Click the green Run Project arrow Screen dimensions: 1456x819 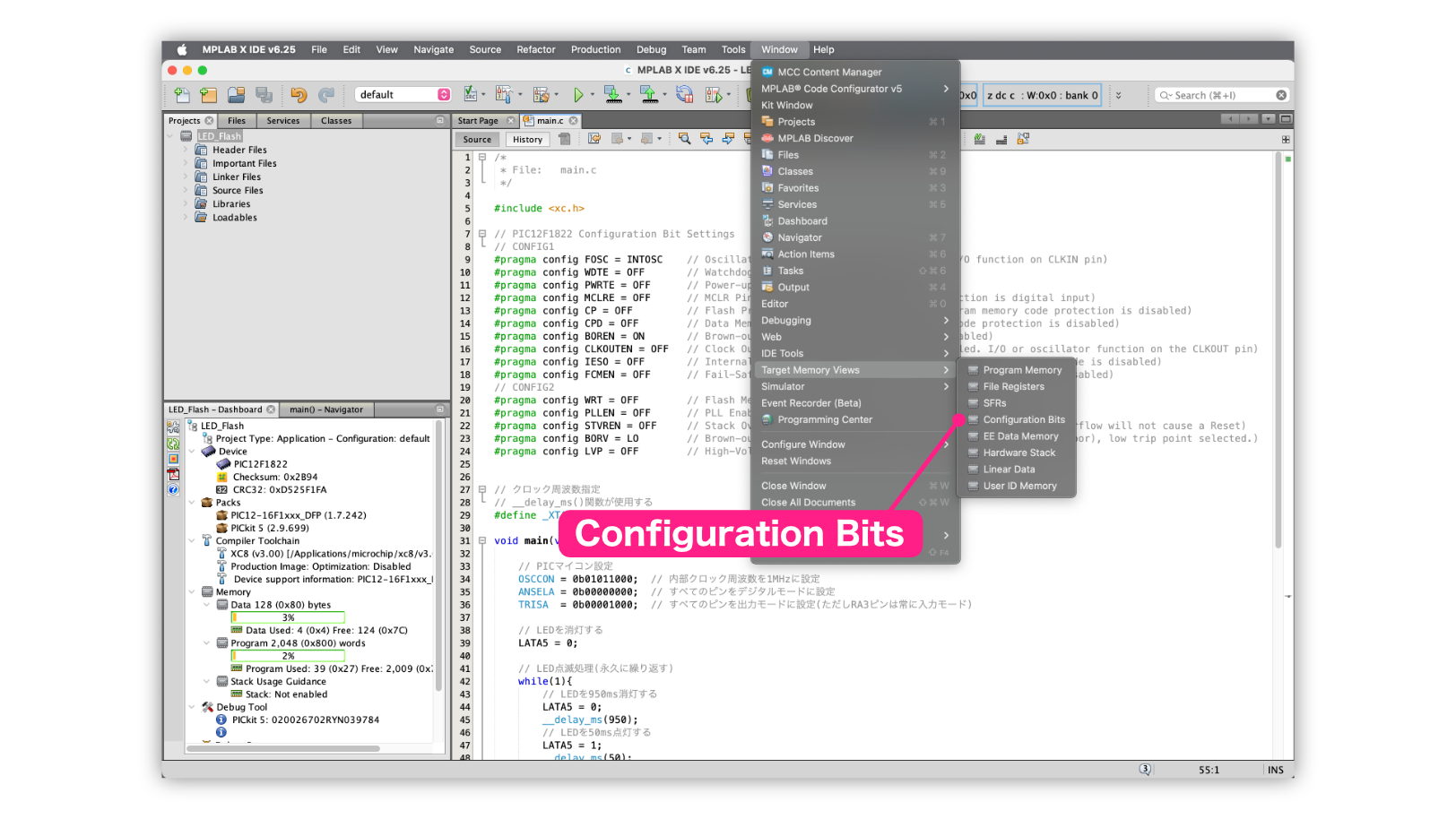tap(578, 94)
